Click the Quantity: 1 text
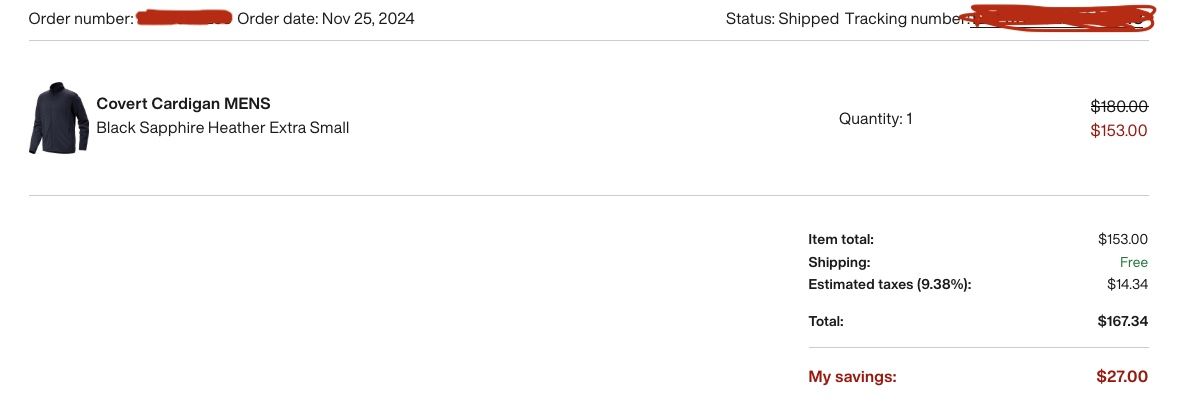Screen dimensions: 1195x409 coord(875,119)
